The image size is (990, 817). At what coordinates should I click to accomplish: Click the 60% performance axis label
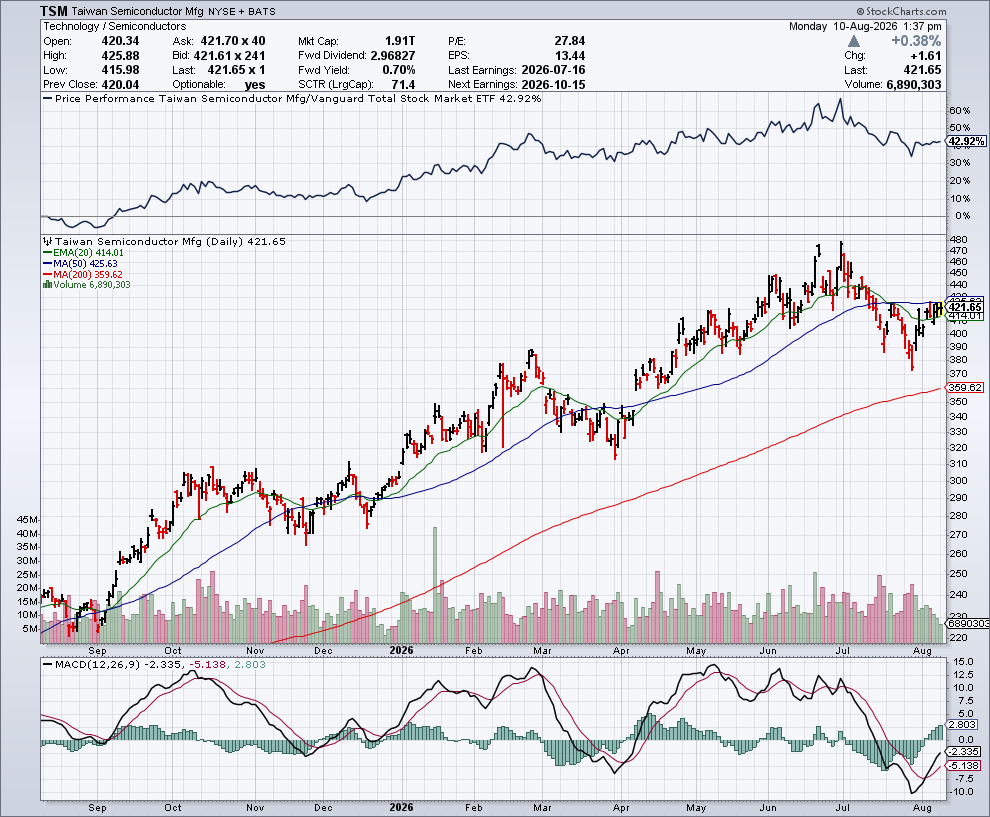pyautogui.click(x=960, y=110)
